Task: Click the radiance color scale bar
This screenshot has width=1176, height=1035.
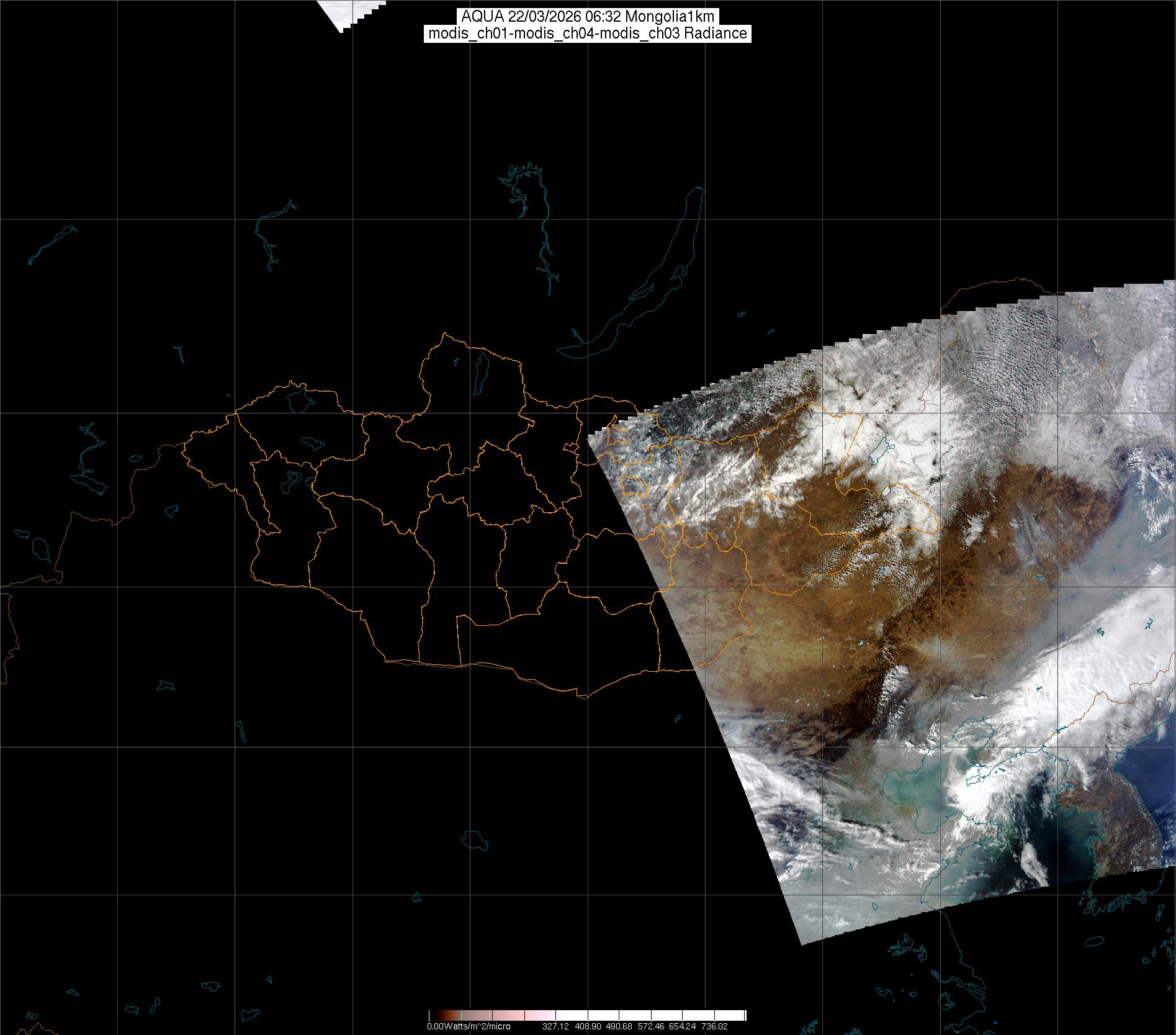Action: tap(587, 1016)
